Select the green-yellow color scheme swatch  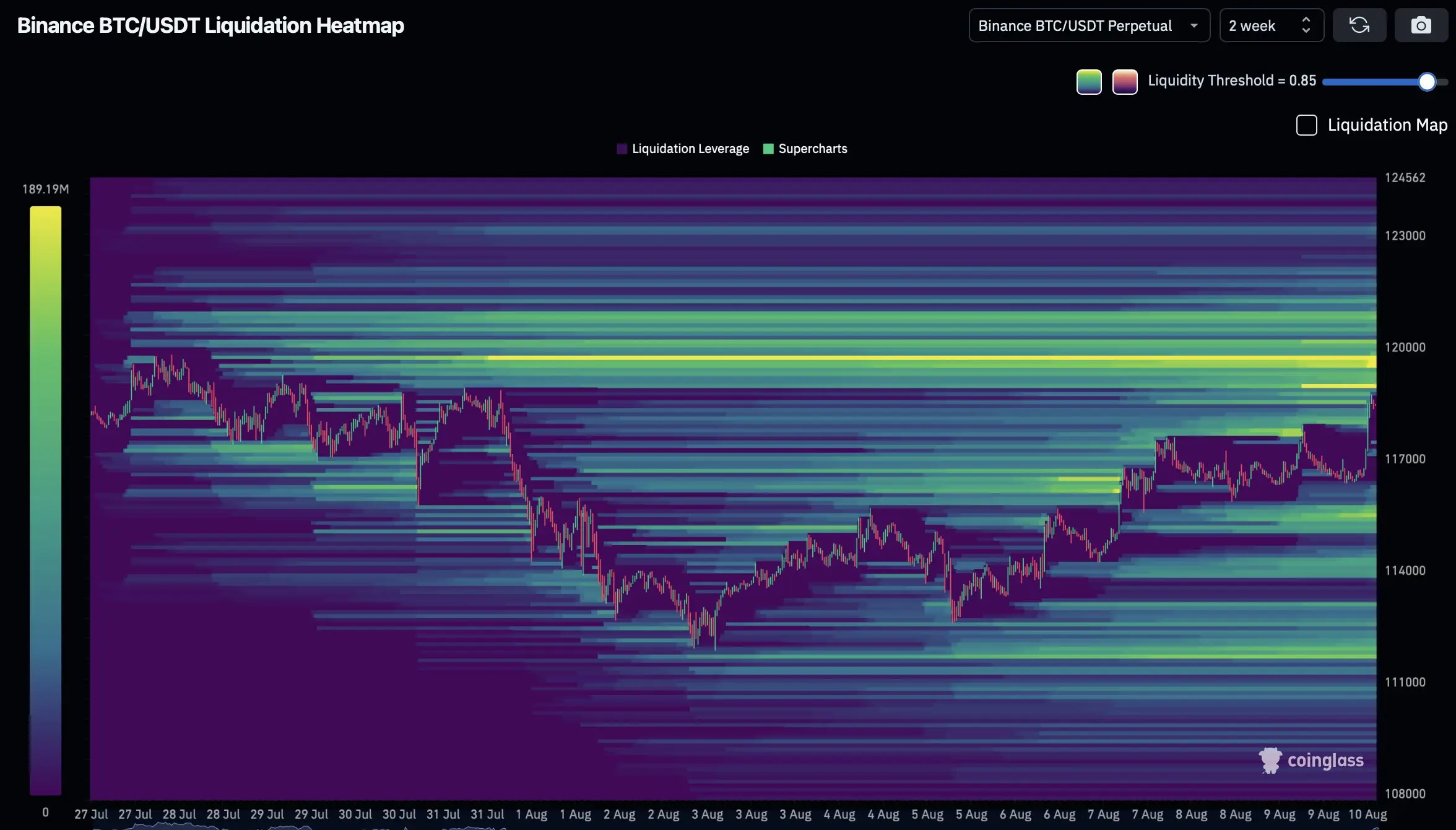[x=1089, y=82]
